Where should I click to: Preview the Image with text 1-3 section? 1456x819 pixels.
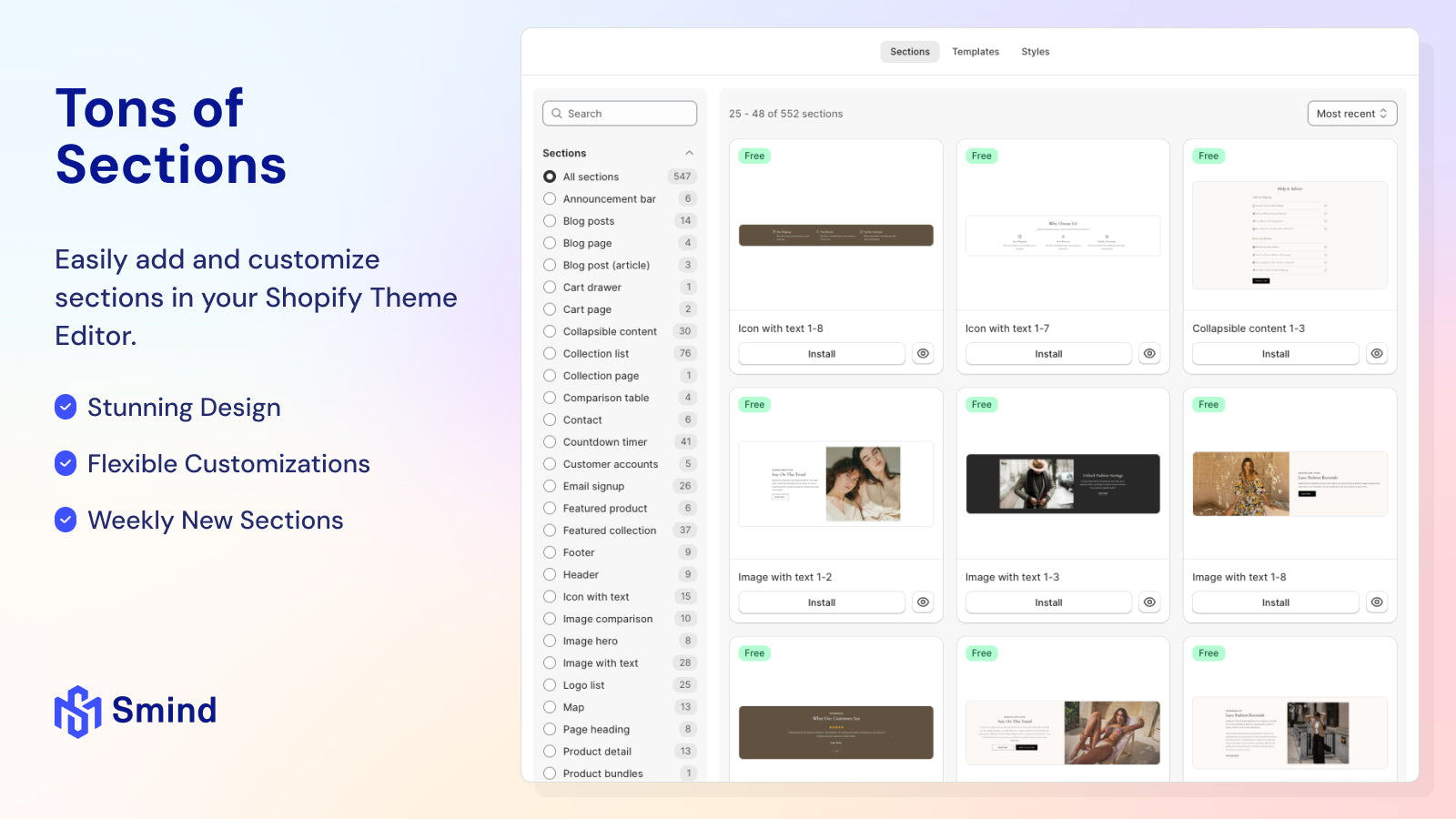point(1150,602)
